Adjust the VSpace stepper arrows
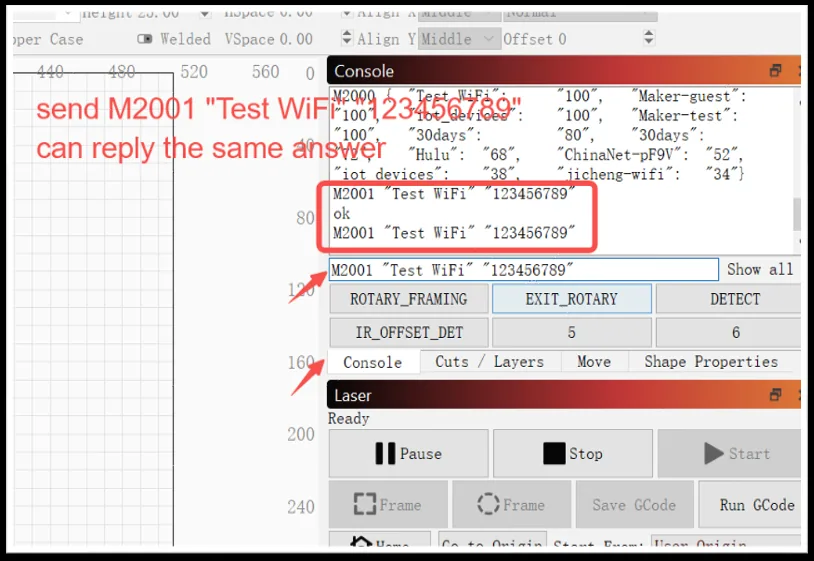814x561 pixels. (346, 38)
